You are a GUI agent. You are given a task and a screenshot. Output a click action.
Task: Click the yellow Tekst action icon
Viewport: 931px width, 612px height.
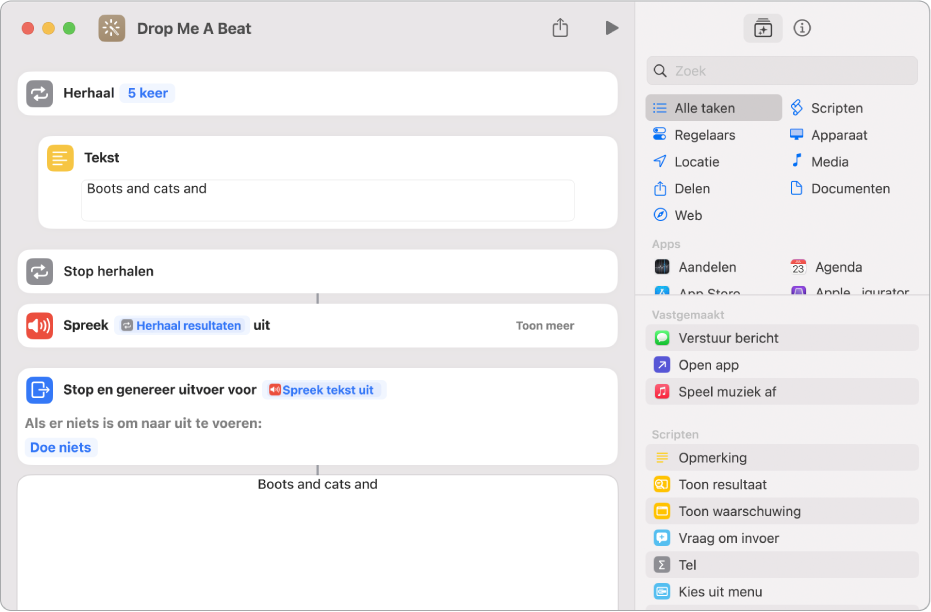pos(61,158)
